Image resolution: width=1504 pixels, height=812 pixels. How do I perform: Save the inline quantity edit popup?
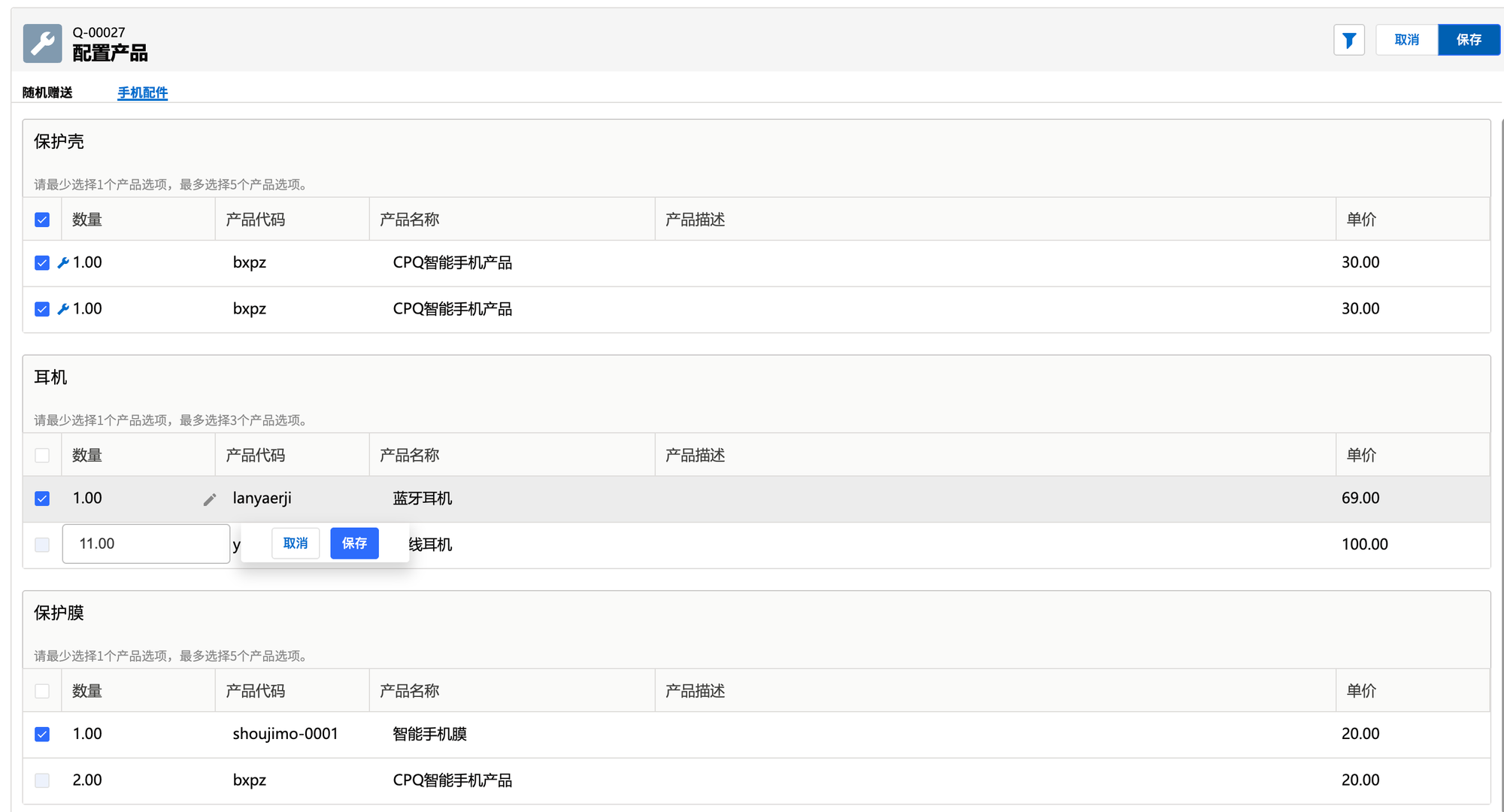(x=354, y=543)
